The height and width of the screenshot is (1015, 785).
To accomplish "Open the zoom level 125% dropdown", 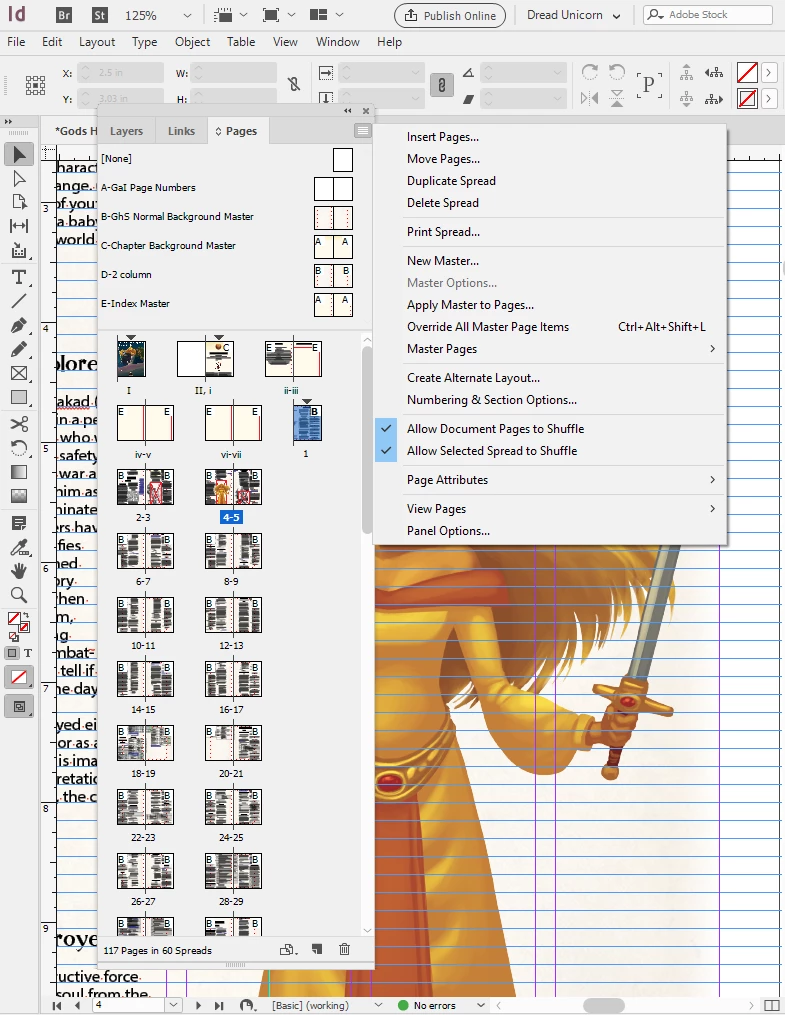I will (x=186, y=16).
